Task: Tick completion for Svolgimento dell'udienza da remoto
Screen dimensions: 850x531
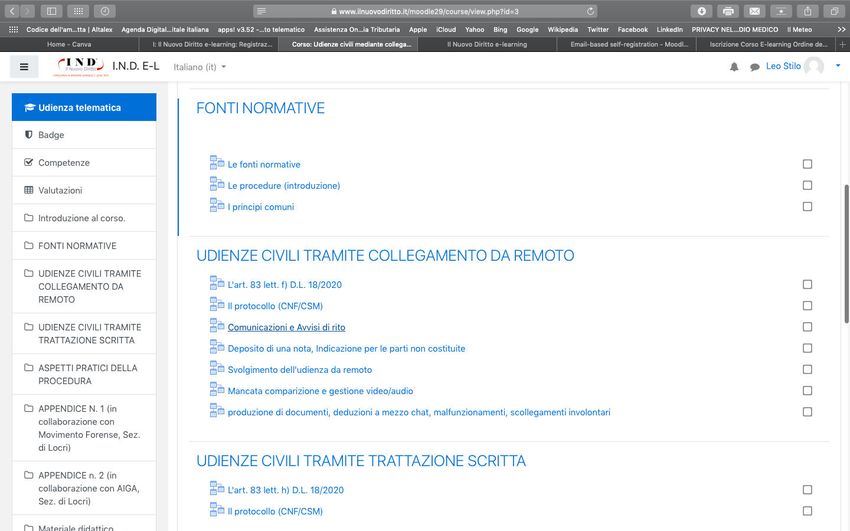Action: 807,370
